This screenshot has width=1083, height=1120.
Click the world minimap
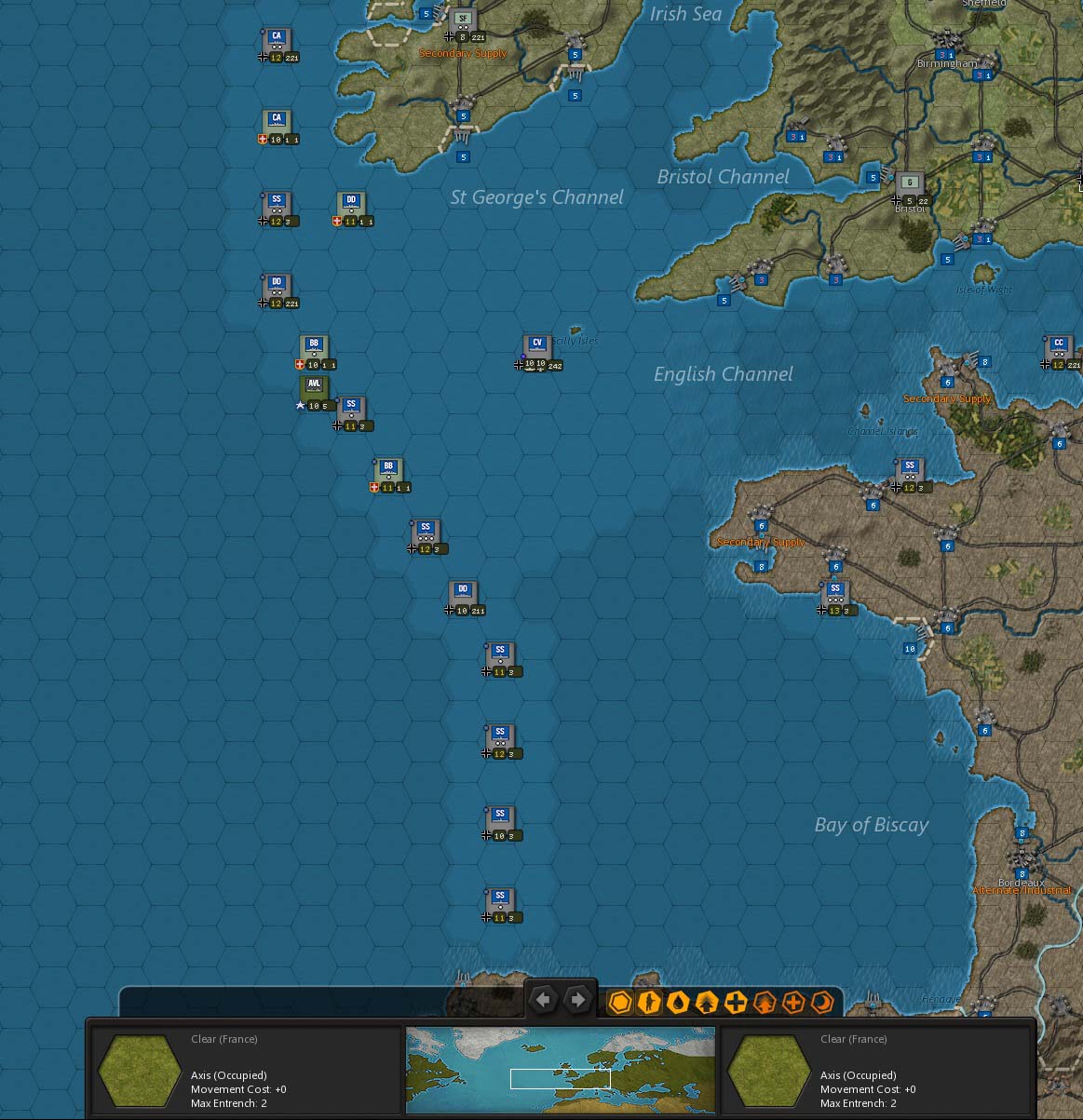(561, 1070)
